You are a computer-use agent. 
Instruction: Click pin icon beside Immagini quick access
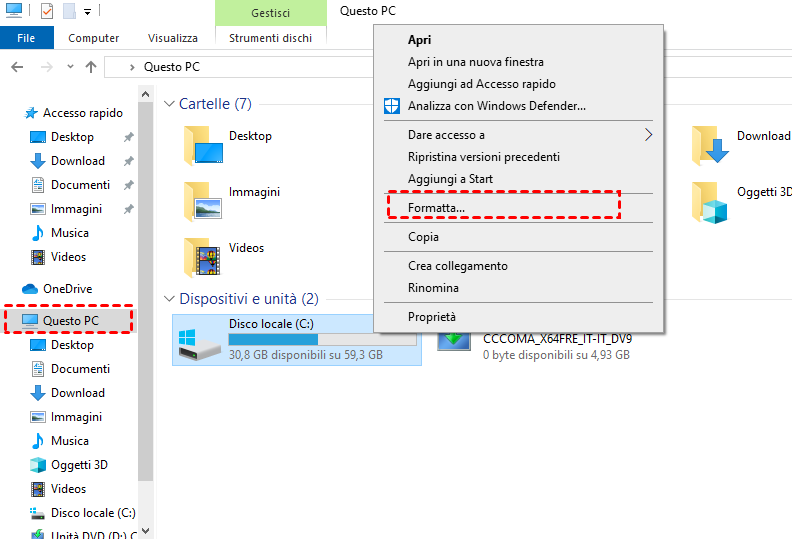click(129, 209)
